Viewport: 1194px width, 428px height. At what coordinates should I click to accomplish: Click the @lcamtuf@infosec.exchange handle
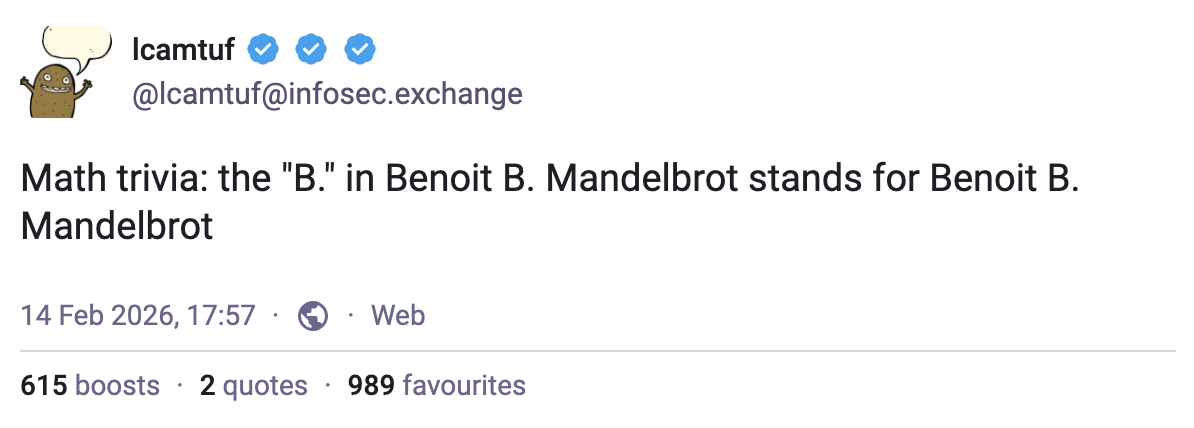click(x=327, y=94)
